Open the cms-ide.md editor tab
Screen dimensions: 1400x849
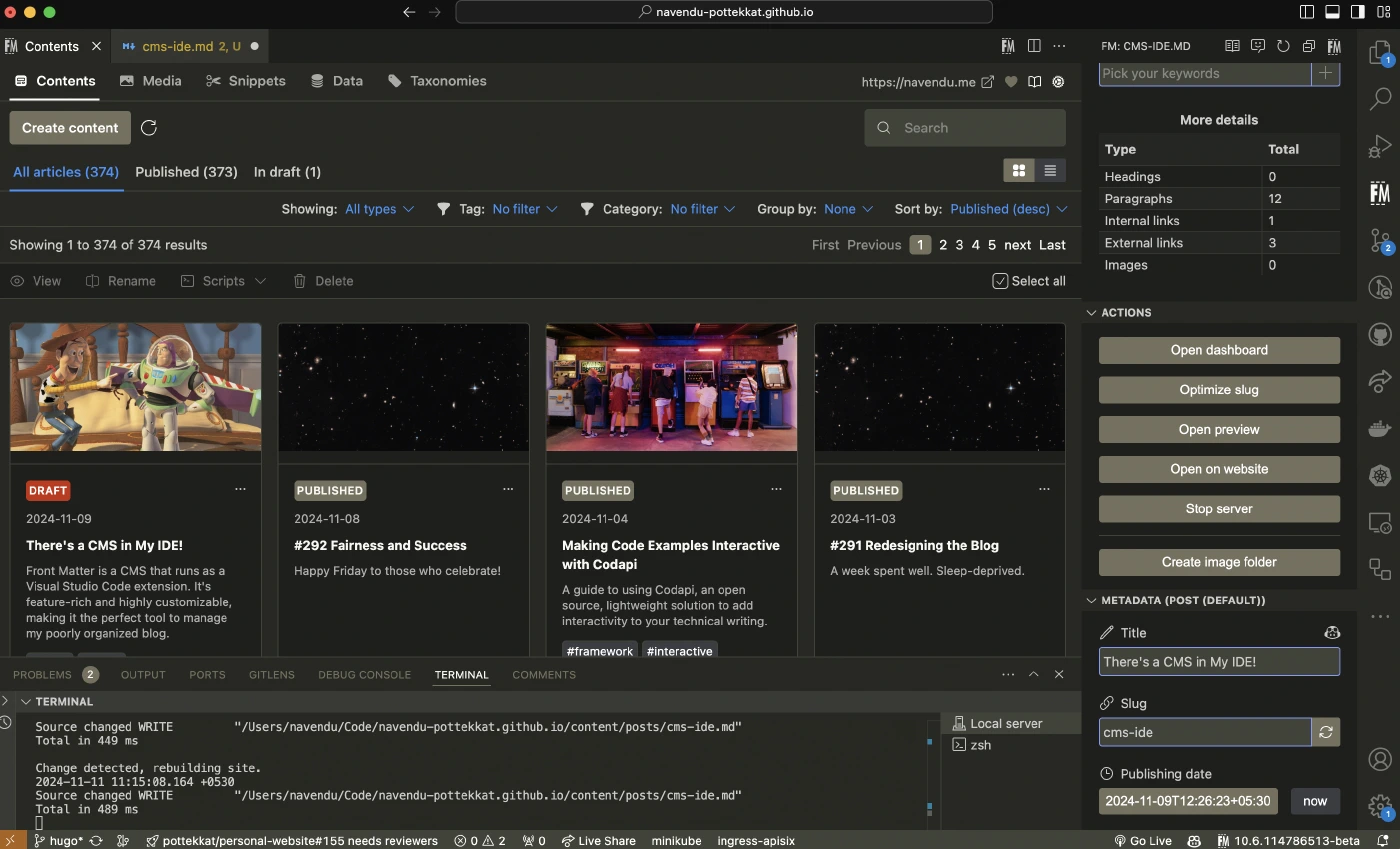(190, 46)
